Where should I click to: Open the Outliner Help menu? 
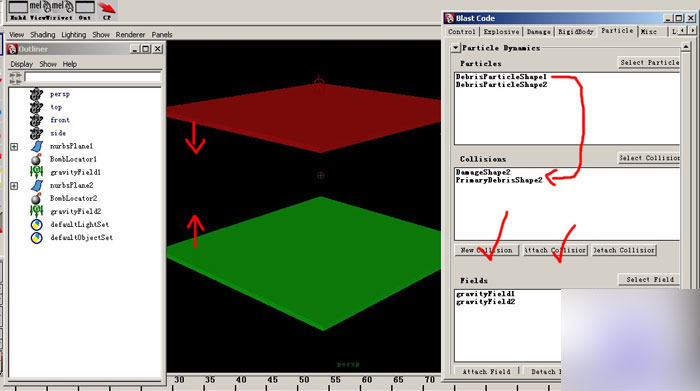70,64
